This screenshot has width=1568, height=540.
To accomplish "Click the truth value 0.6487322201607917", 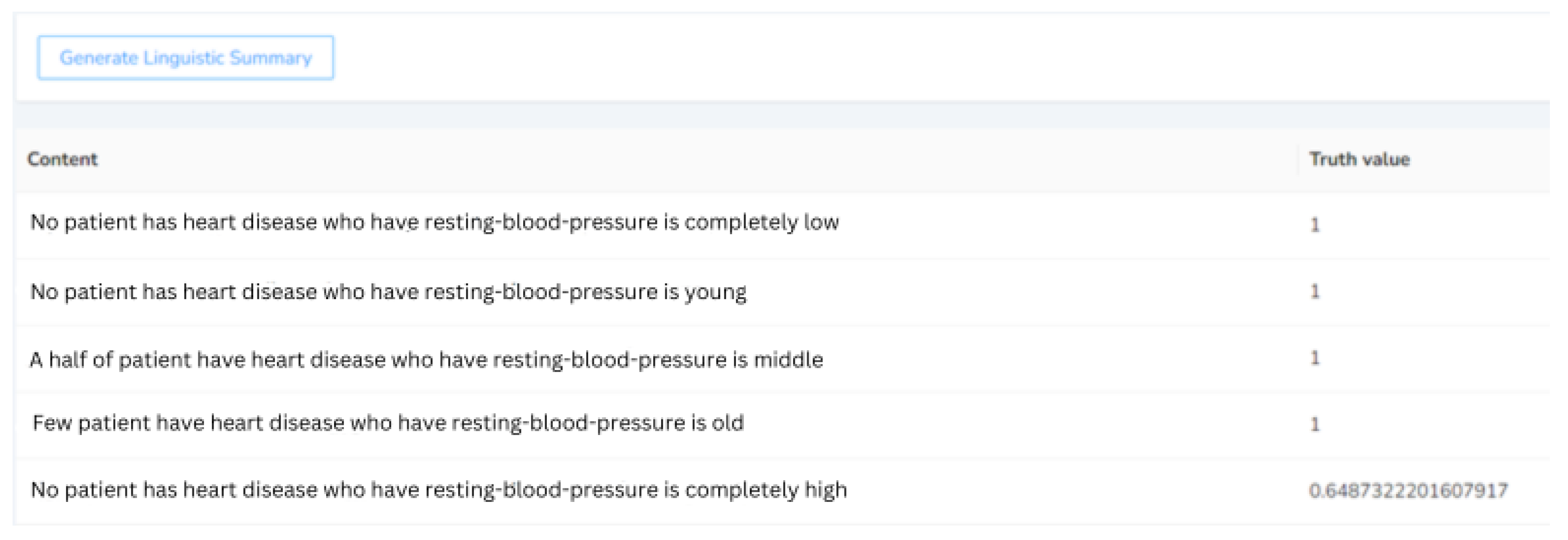I will point(1408,490).
